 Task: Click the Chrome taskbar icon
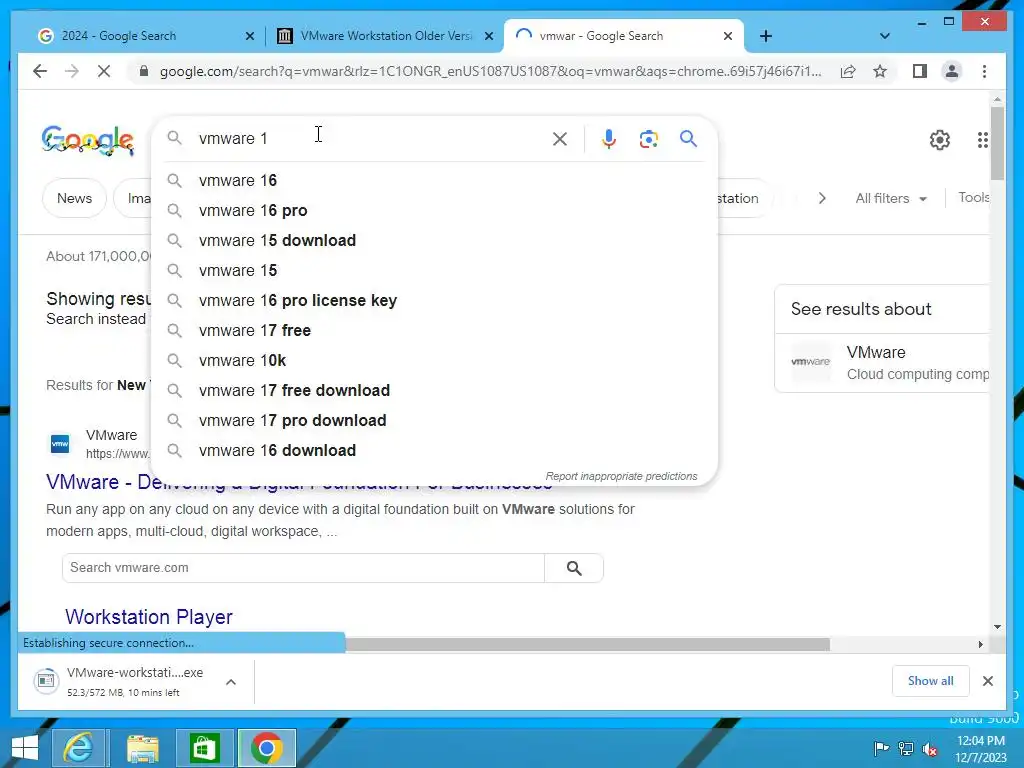[x=266, y=748]
